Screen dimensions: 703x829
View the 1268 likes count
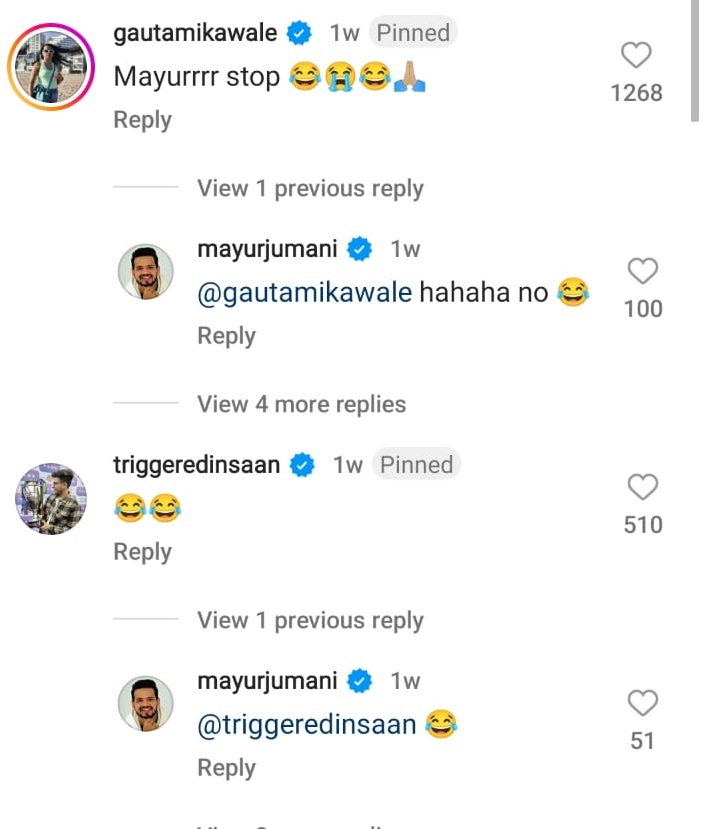click(636, 93)
